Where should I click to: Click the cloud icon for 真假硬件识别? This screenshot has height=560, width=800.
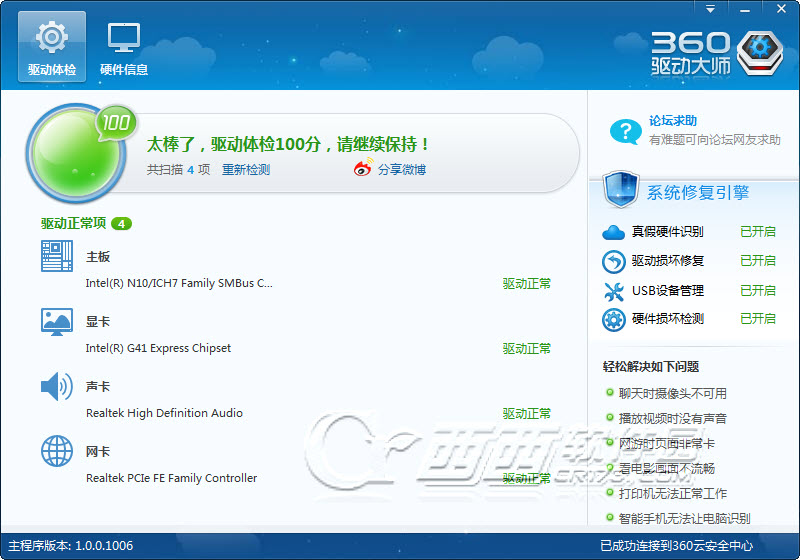pyautogui.click(x=613, y=233)
